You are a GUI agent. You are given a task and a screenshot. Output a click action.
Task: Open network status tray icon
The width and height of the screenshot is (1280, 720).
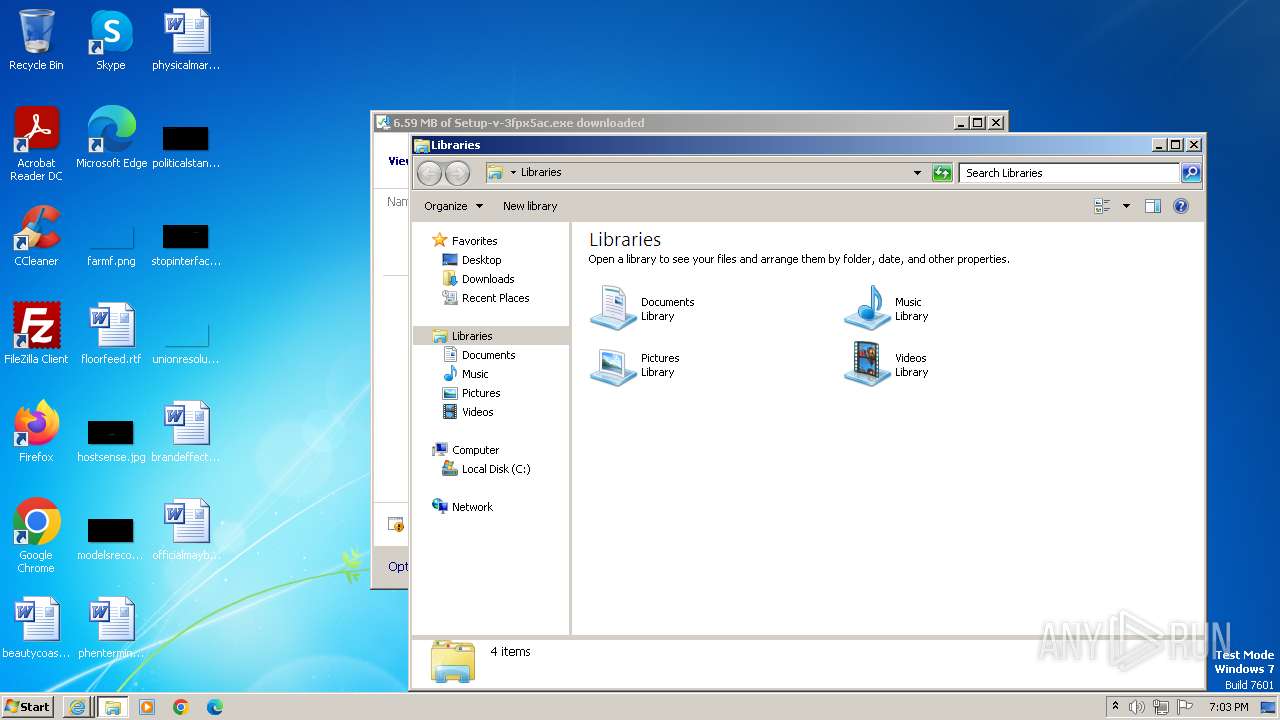[1161, 707]
